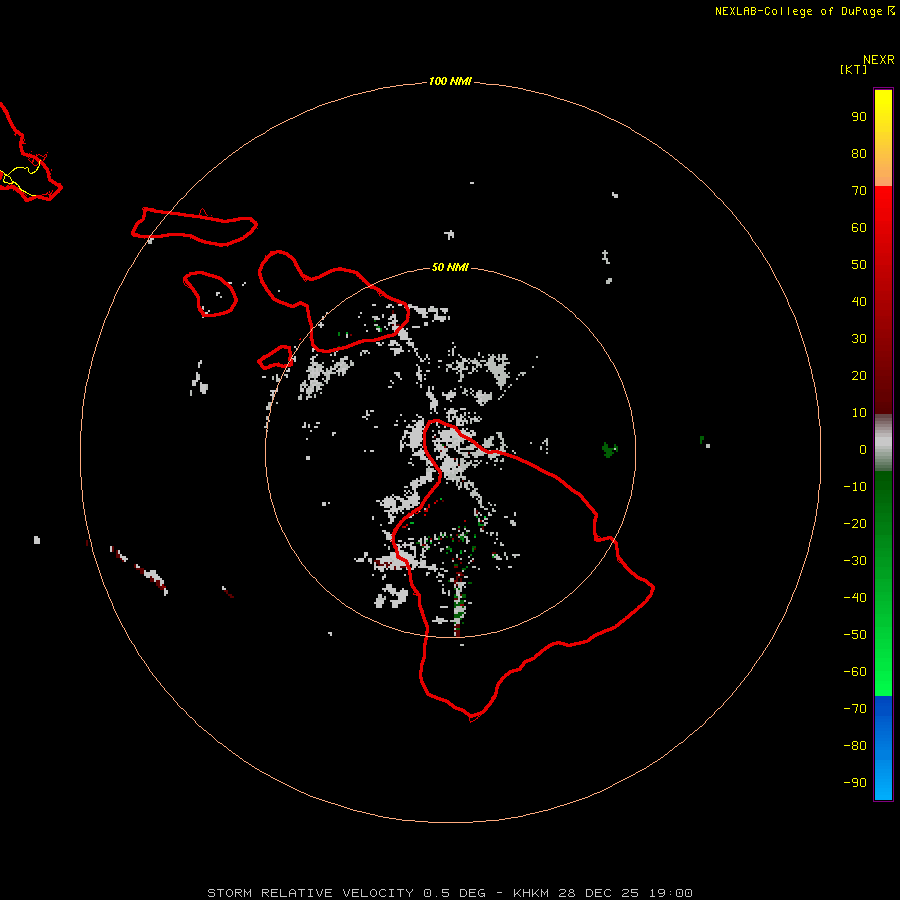900x900 pixels.
Task: Click the 30 value on the velocity scale
Action: 859,339
